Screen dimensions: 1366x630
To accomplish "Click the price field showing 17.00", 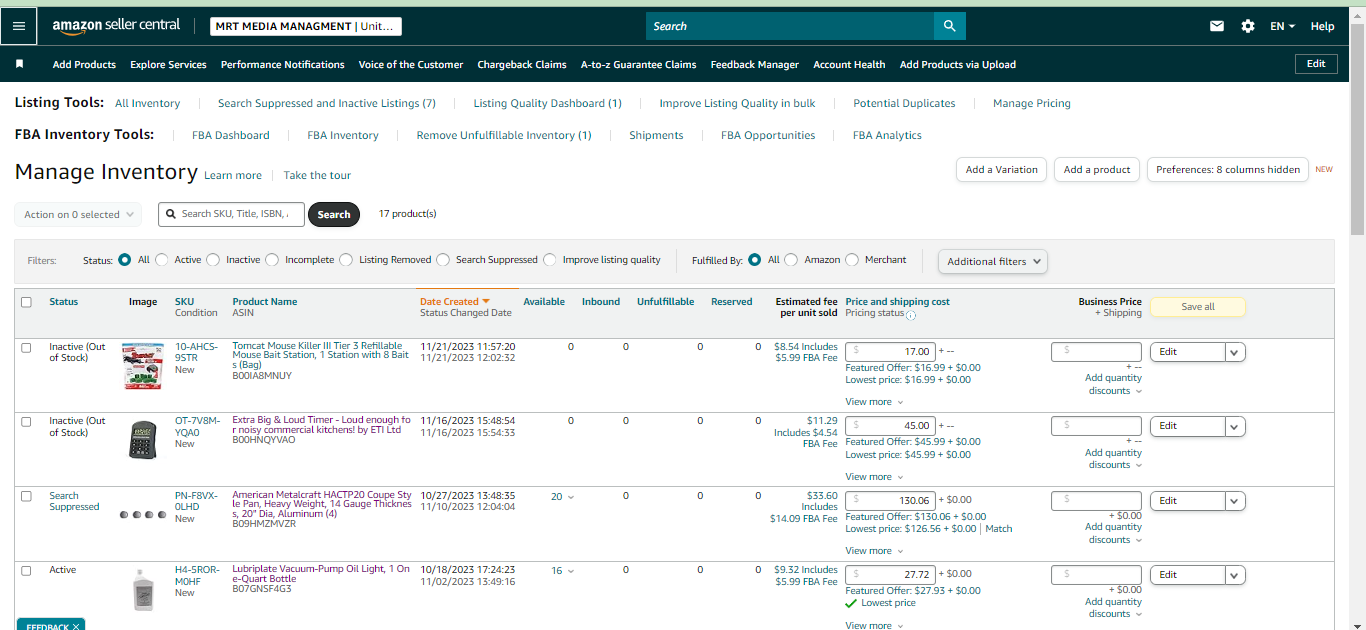I will click(890, 351).
